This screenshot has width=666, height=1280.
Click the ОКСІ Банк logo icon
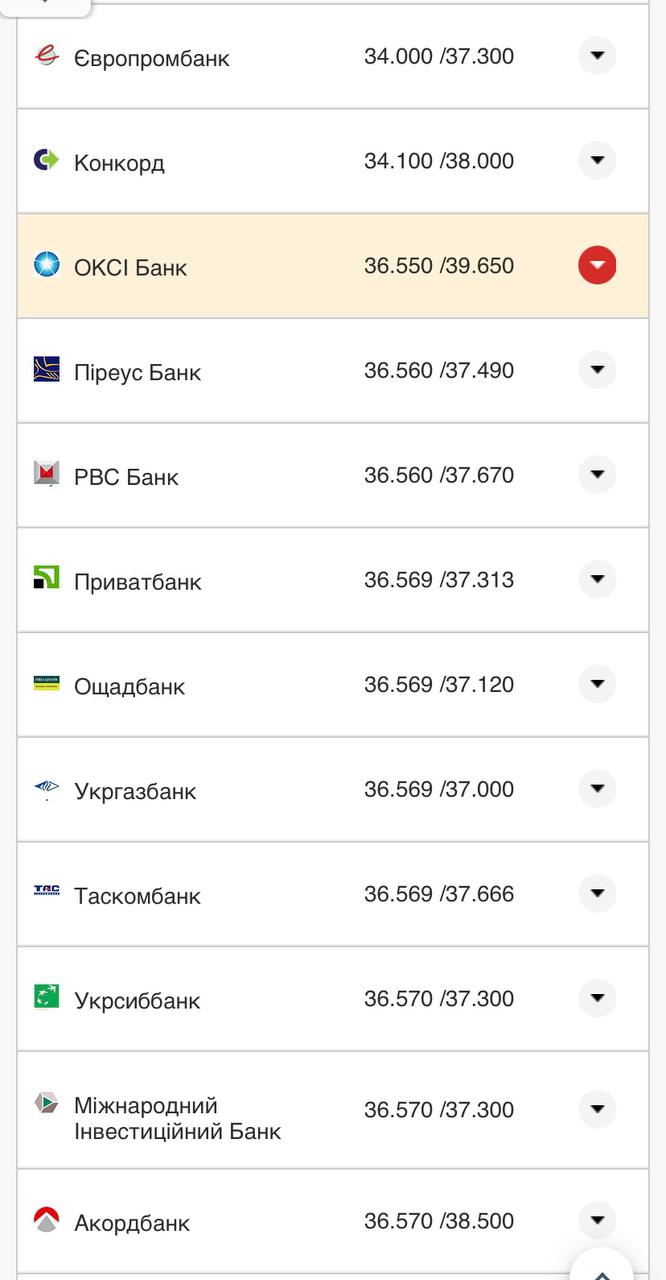pyautogui.click(x=47, y=265)
